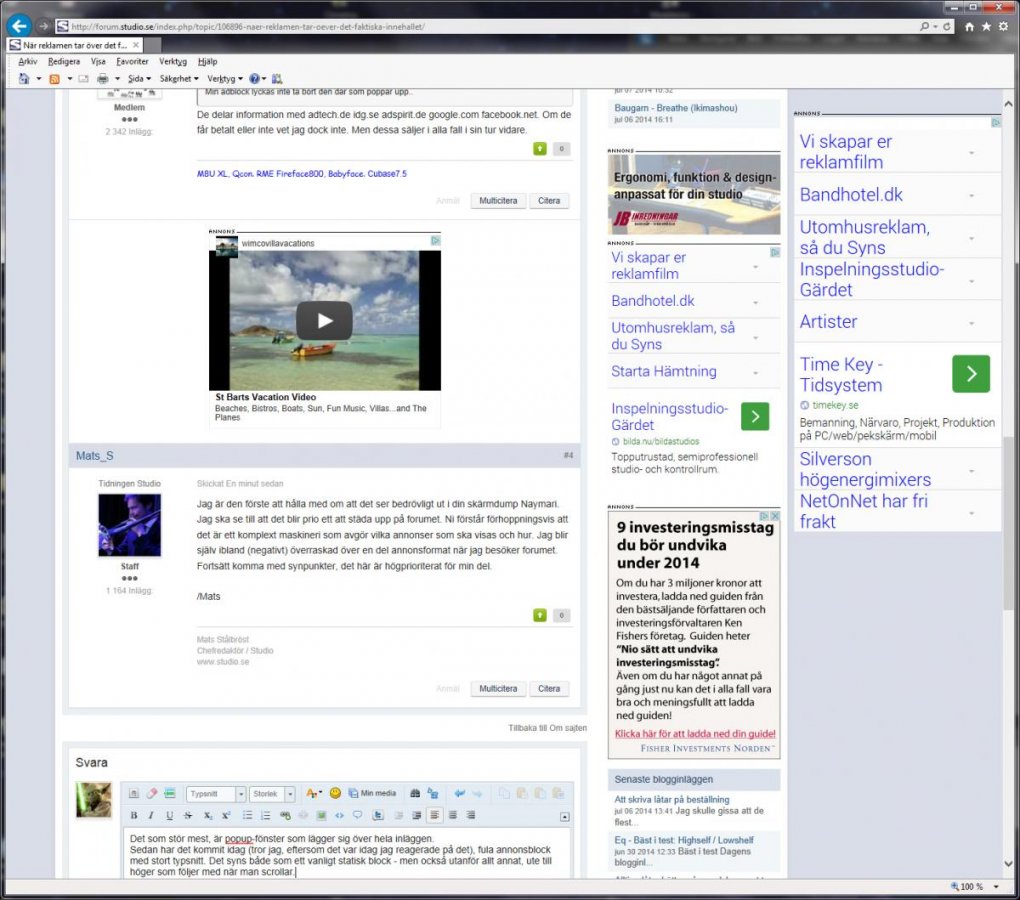1020x900 pixels.
Task: Open the Typsnitt font dropdown
Action: [x=215, y=794]
